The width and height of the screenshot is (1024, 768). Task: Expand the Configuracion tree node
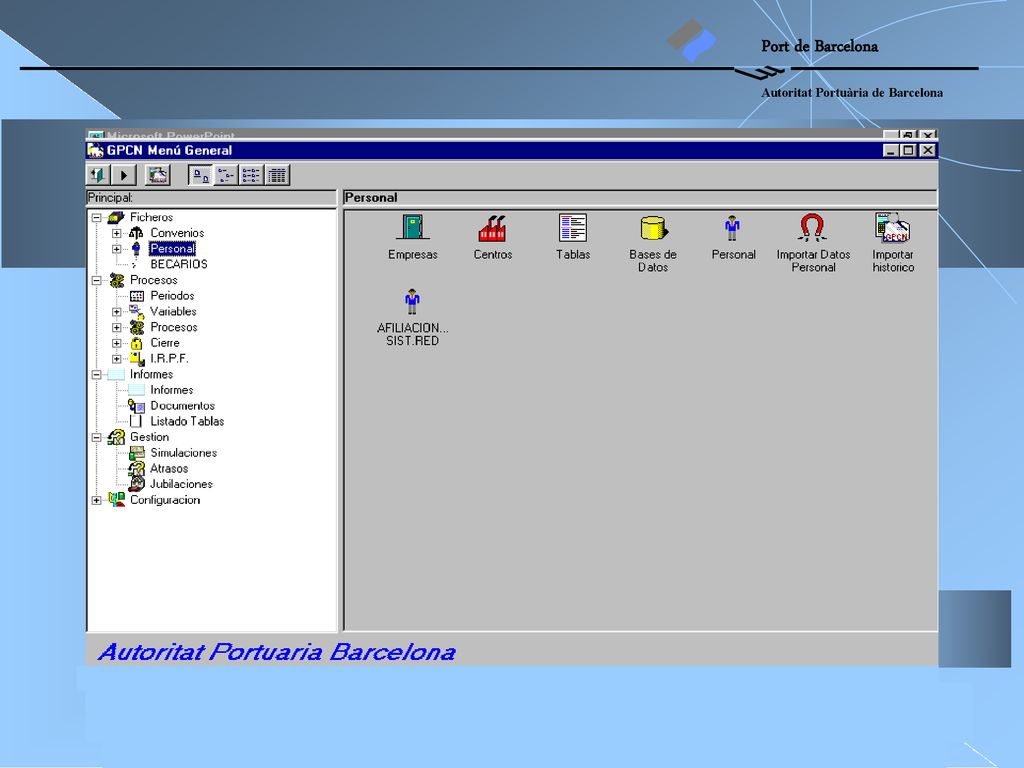97,500
